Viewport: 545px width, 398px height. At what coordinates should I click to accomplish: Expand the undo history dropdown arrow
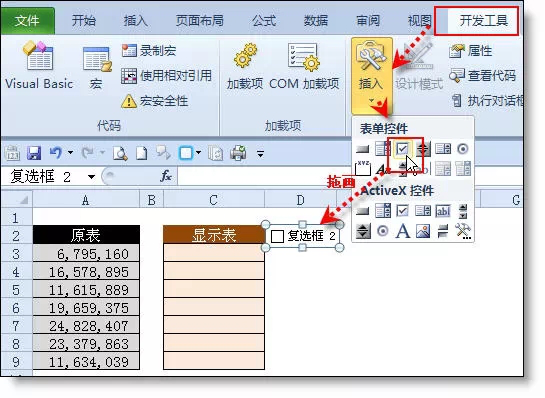pyautogui.click(x=71, y=153)
